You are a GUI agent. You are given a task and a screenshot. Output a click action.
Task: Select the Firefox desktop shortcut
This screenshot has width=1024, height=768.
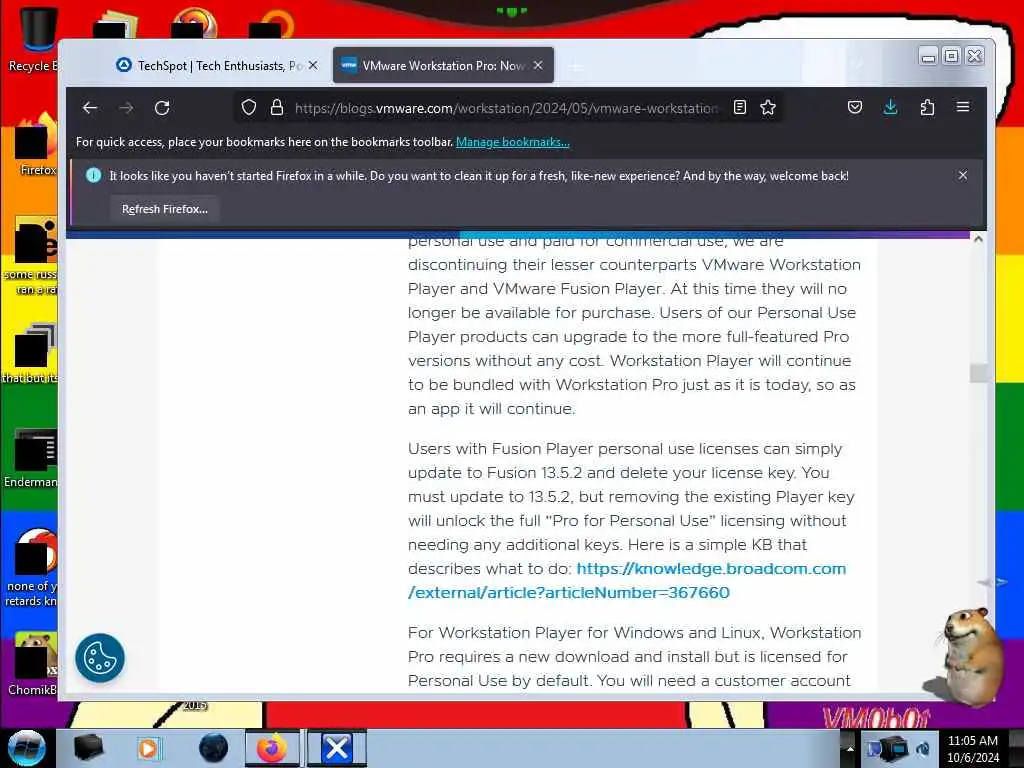36,144
